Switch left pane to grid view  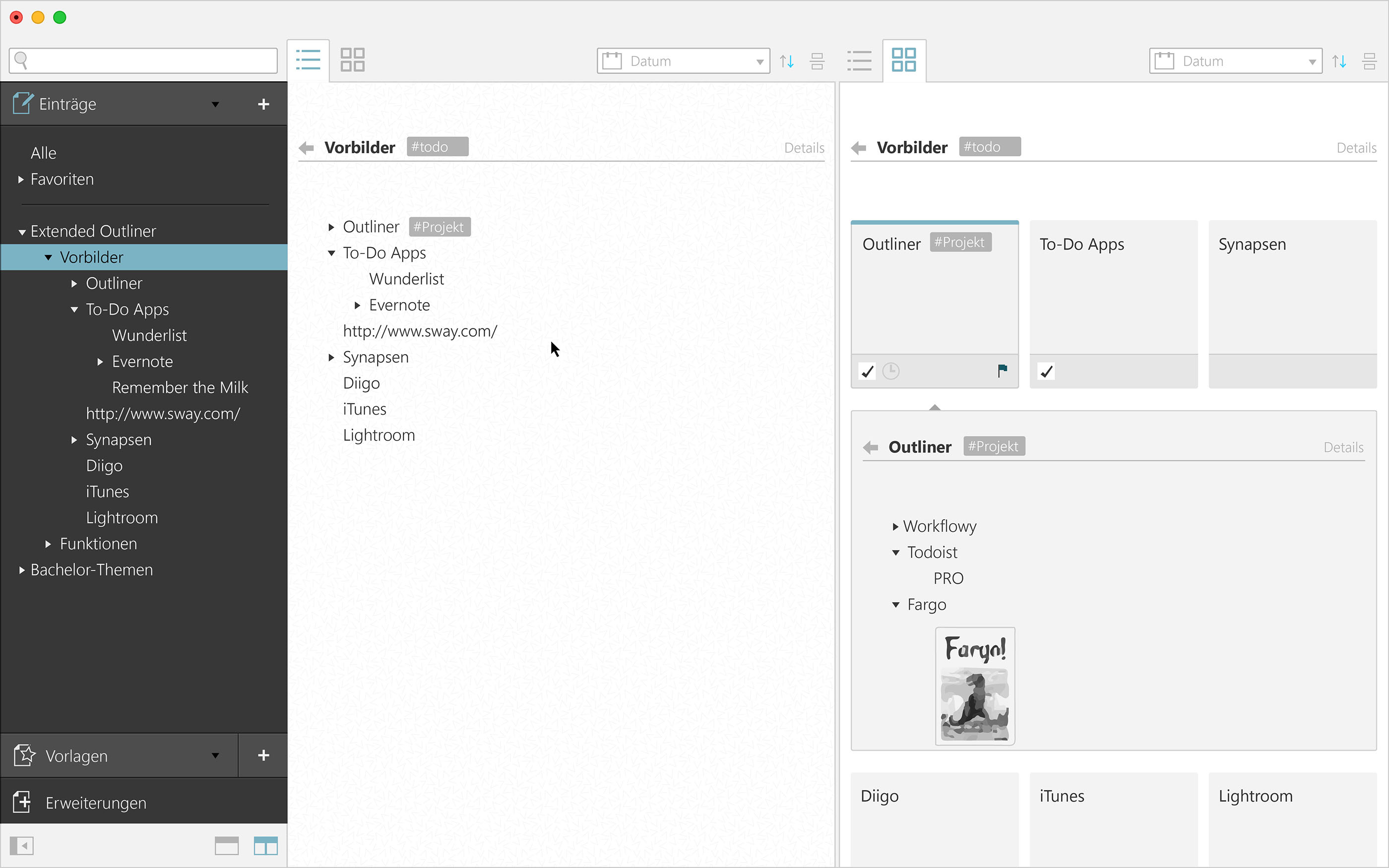point(352,60)
